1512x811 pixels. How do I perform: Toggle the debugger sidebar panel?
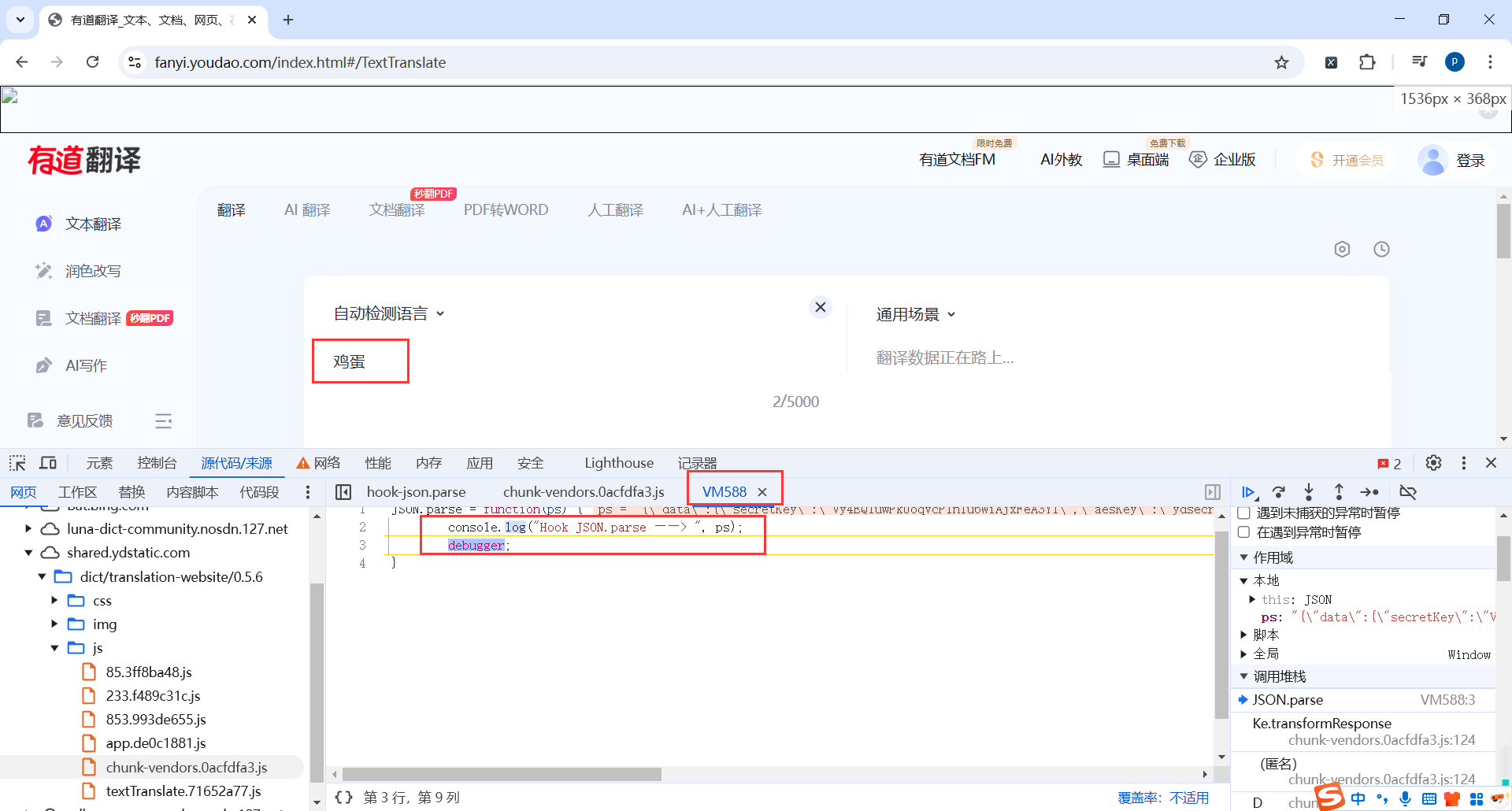1213,492
